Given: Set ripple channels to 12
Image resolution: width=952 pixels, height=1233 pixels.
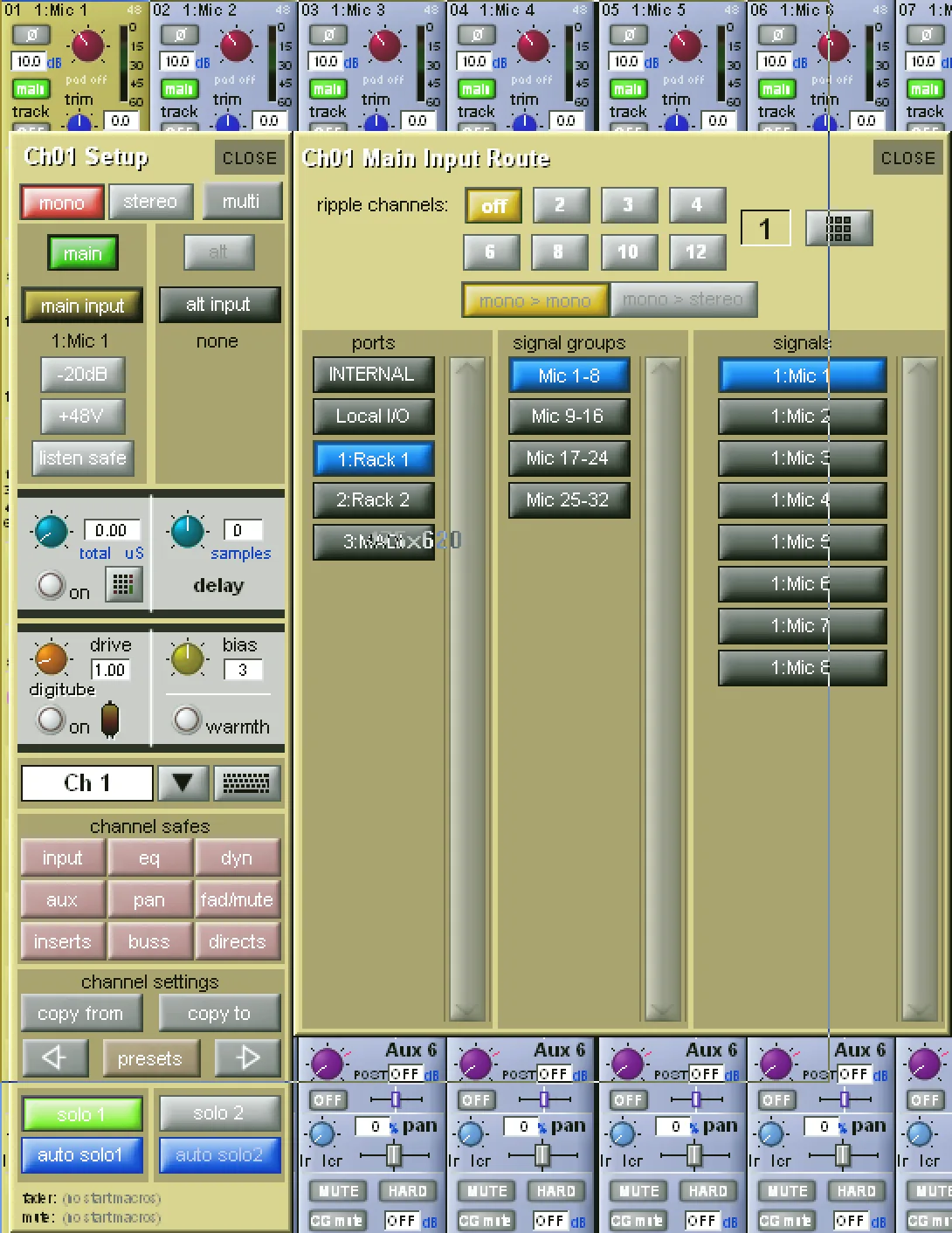Looking at the screenshot, I should pos(697,252).
